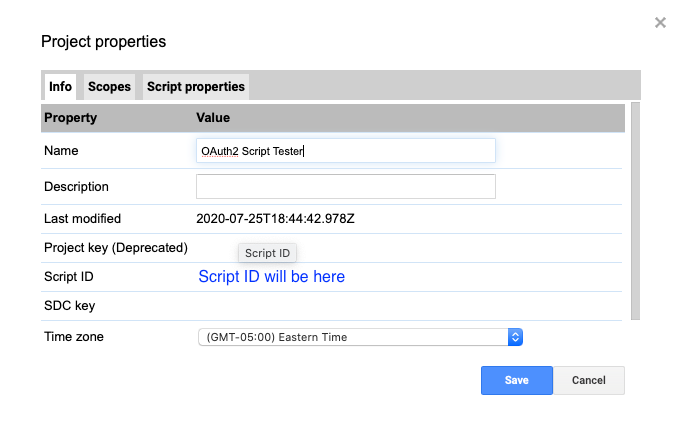Open the Scopes tab
Image resolution: width=678 pixels, height=424 pixels.
[109, 86]
